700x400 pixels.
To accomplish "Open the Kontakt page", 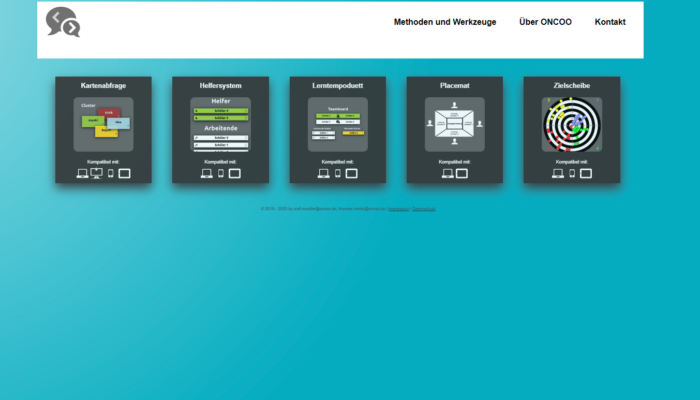I will coord(610,22).
